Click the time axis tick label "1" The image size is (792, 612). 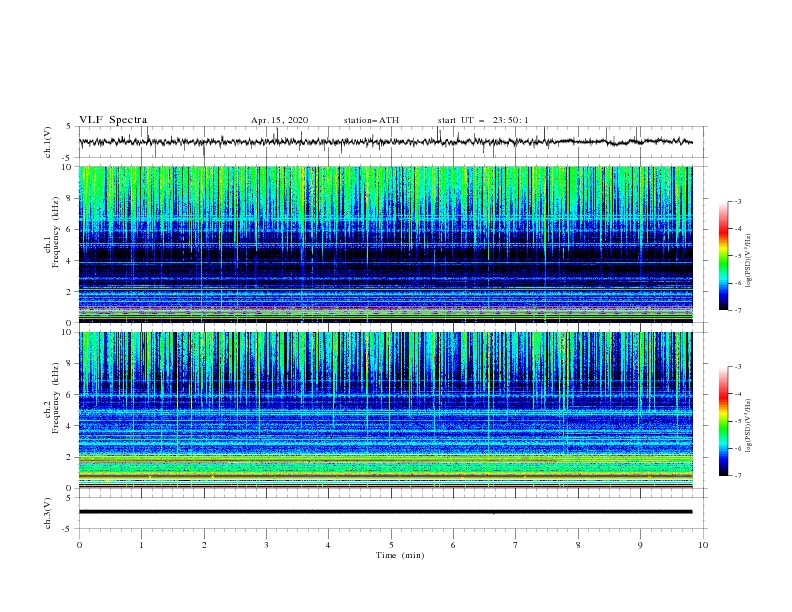[x=141, y=545]
